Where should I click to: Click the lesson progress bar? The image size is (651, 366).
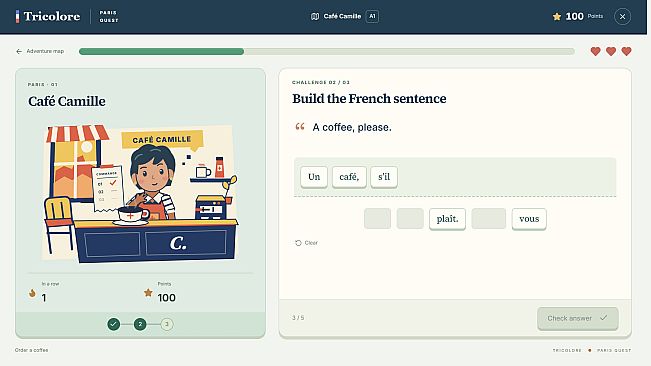(327, 51)
